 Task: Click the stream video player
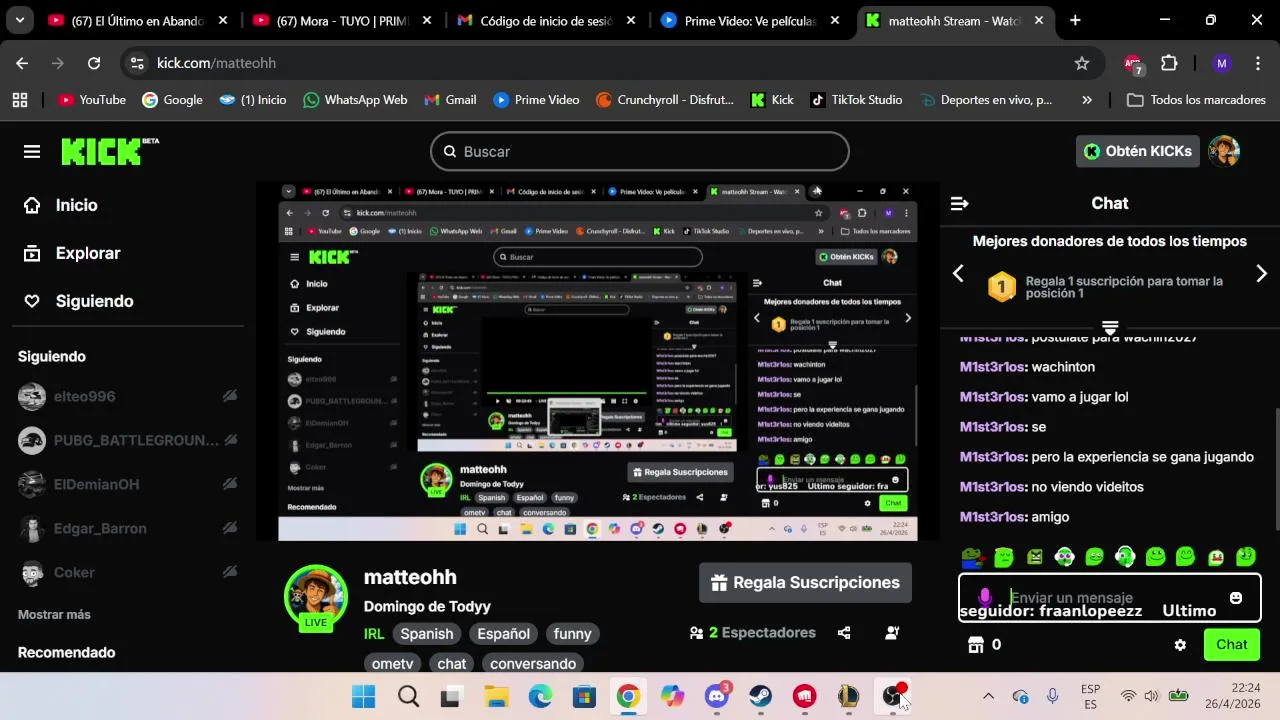(x=597, y=361)
